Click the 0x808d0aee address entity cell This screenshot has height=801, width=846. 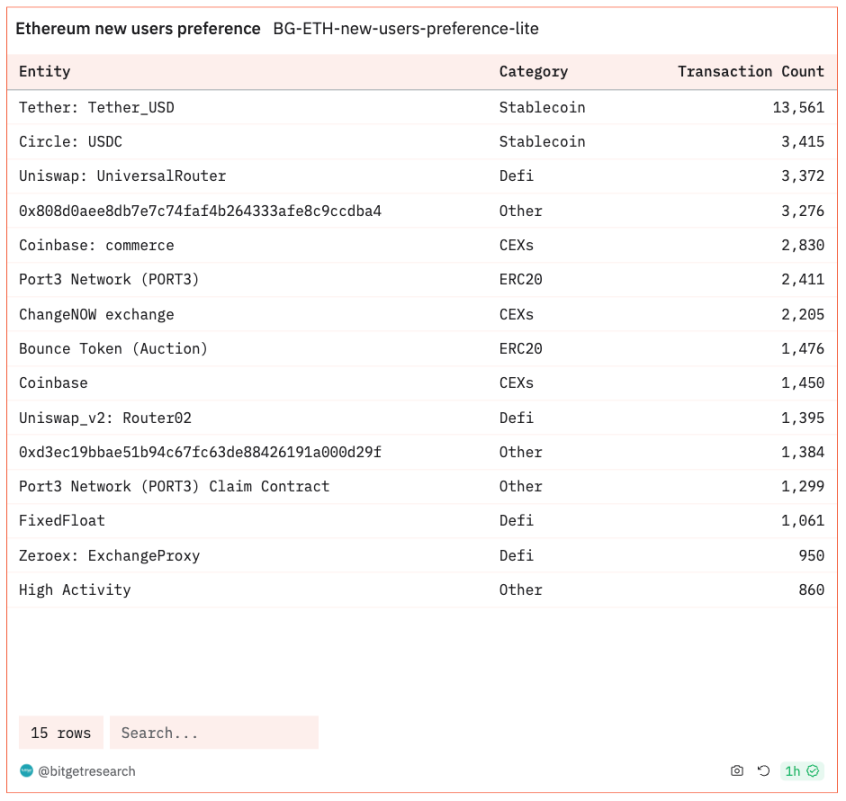(200, 211)
